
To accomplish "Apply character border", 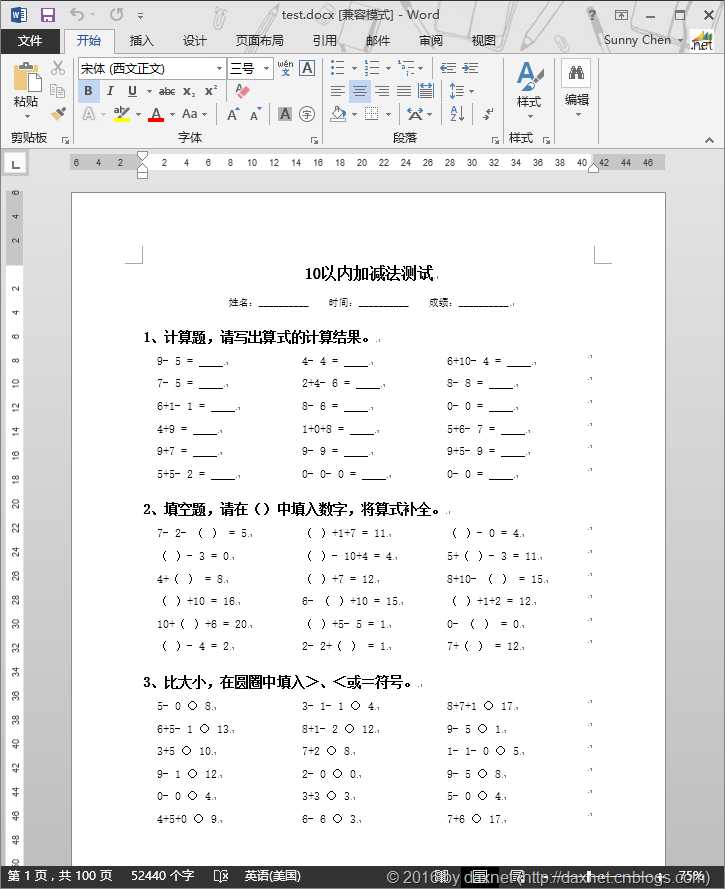I will point(307,68).
